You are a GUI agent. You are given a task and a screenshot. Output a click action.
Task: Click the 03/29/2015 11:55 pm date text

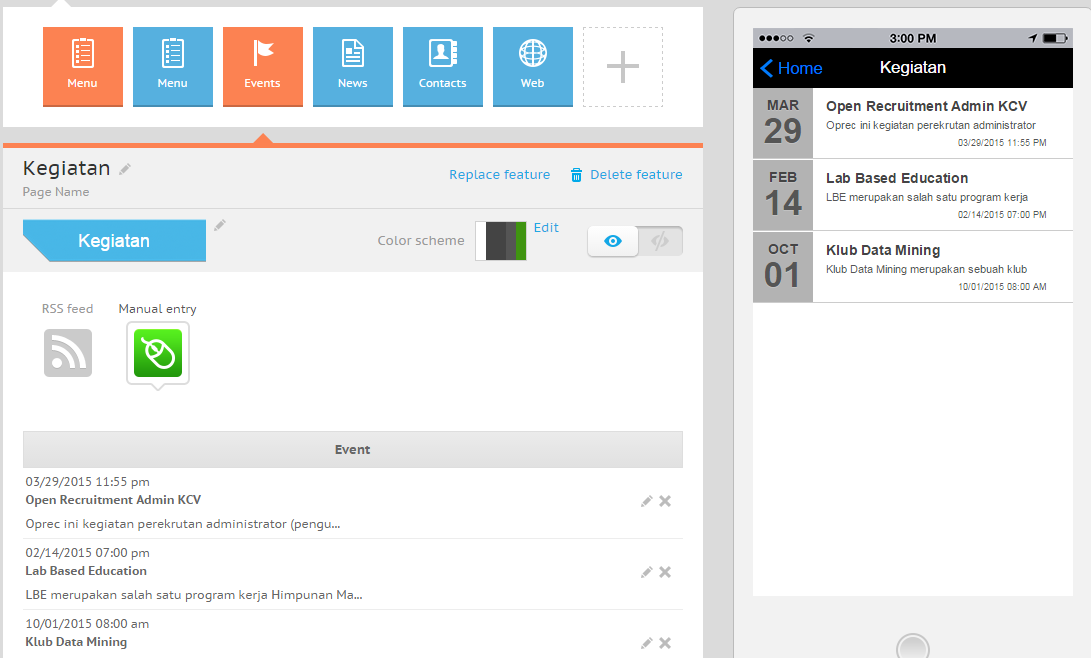coord(88,481)
